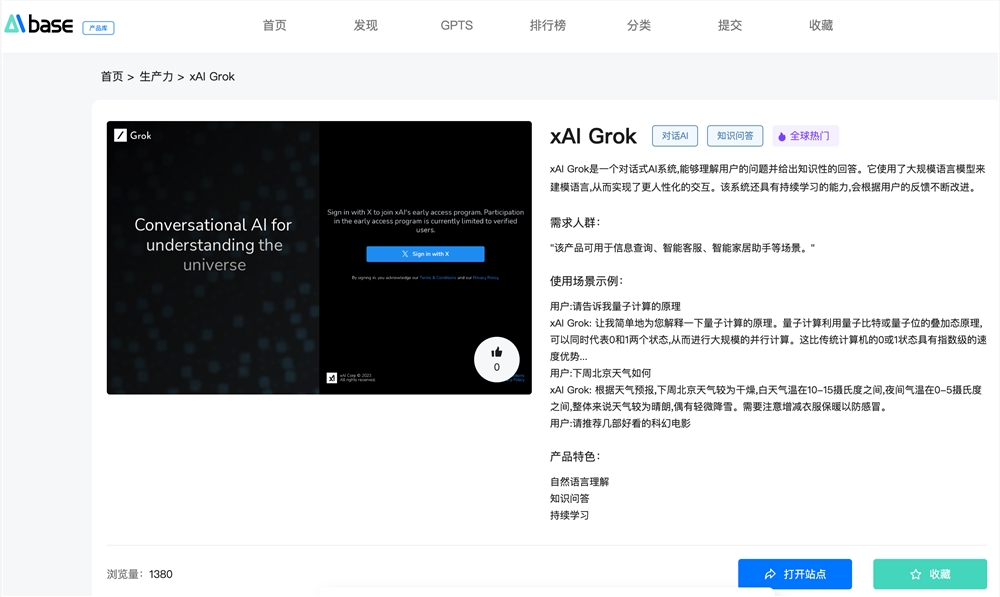Click the Grok website preview thumbnail

tap(319, 258)
